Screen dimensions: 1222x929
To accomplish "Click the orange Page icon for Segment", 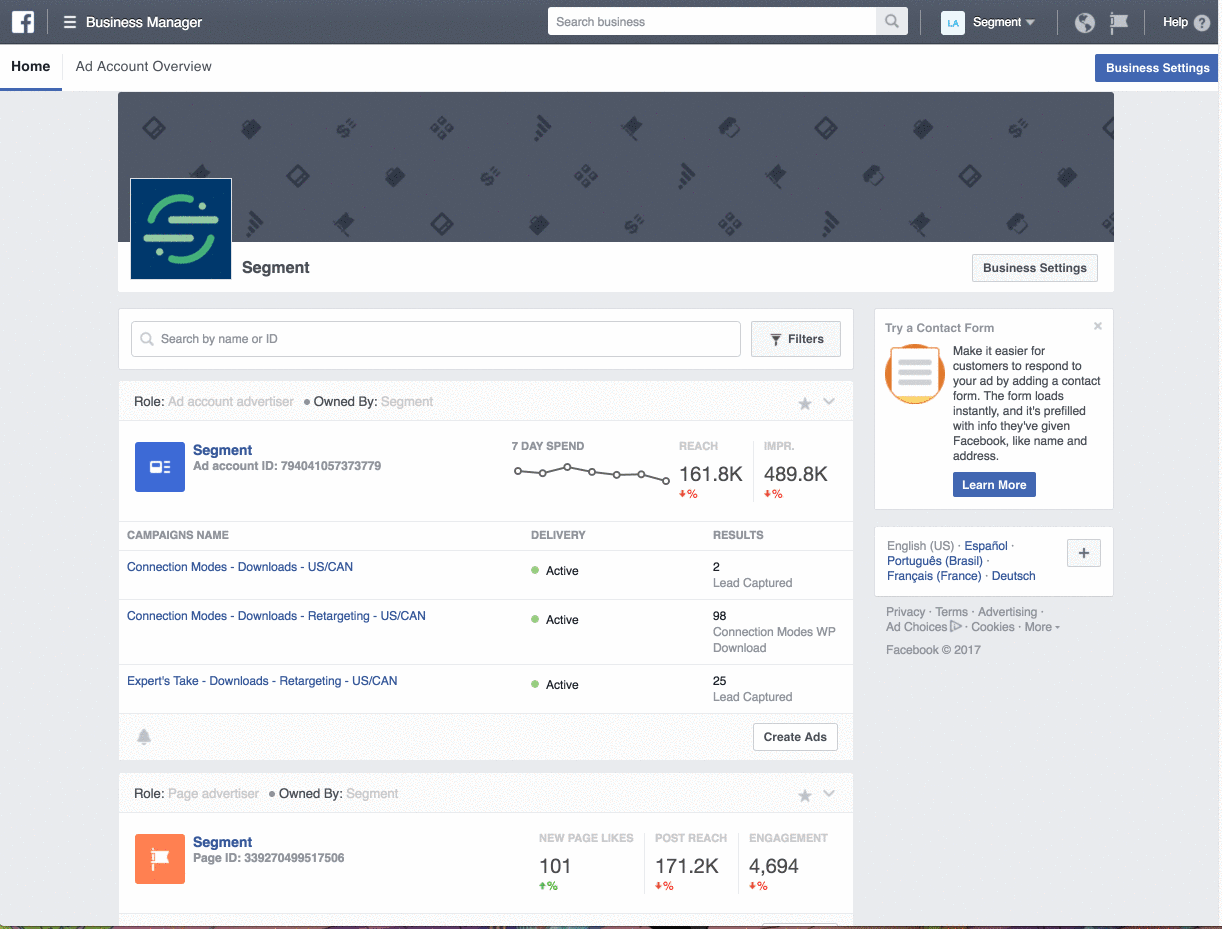I will click(160, 859).
